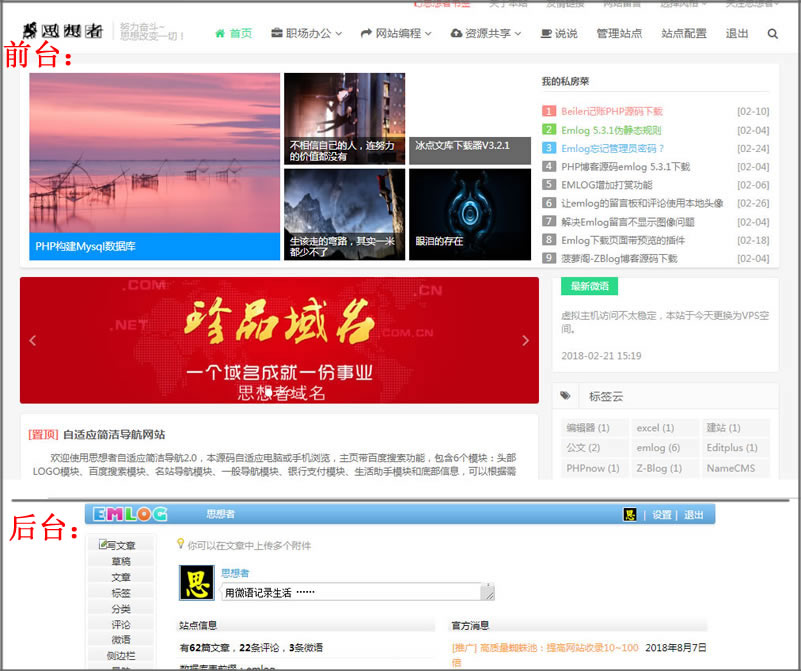
Task: Open Beilei记账PHP源码下载 link
Action: click(x=611, y=111)
